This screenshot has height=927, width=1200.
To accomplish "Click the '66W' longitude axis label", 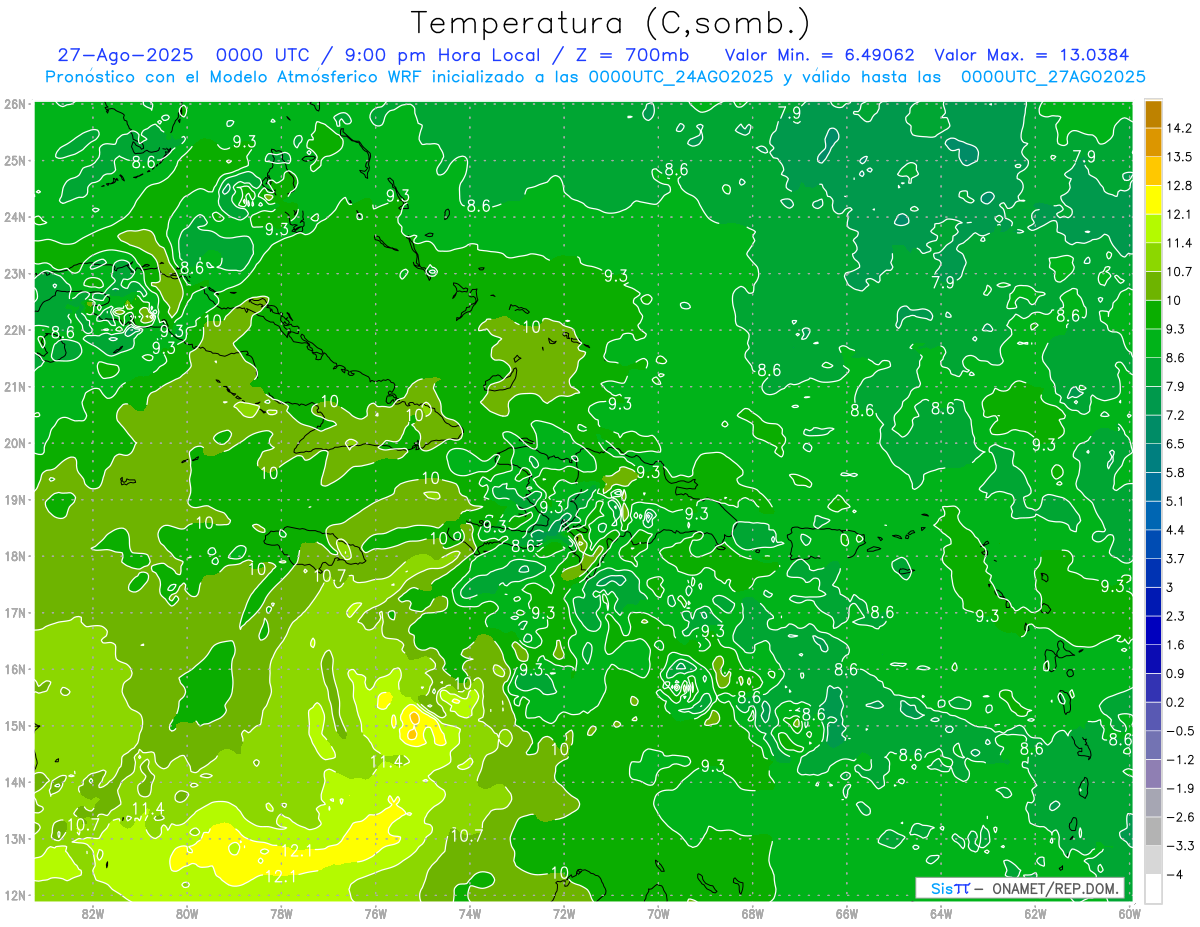I will pyautogui.click(x=846, y=913).
